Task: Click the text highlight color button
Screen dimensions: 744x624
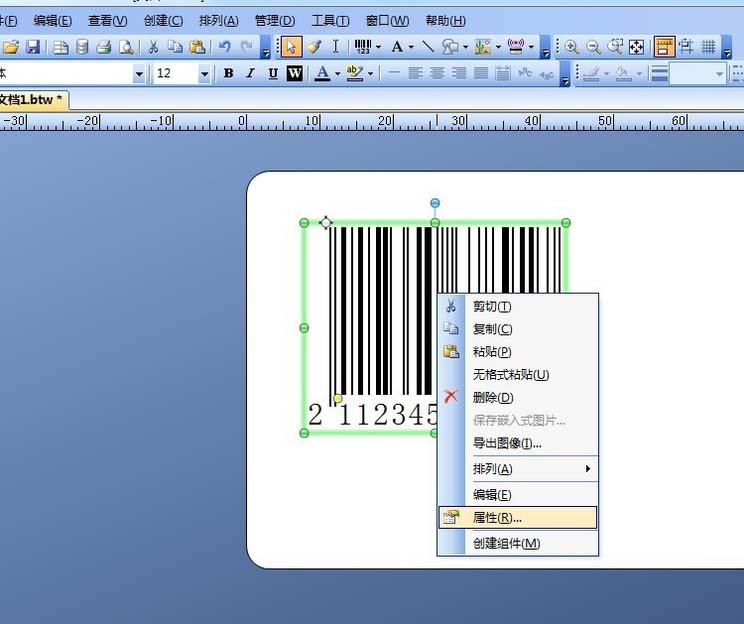Action: coord(354,73)
